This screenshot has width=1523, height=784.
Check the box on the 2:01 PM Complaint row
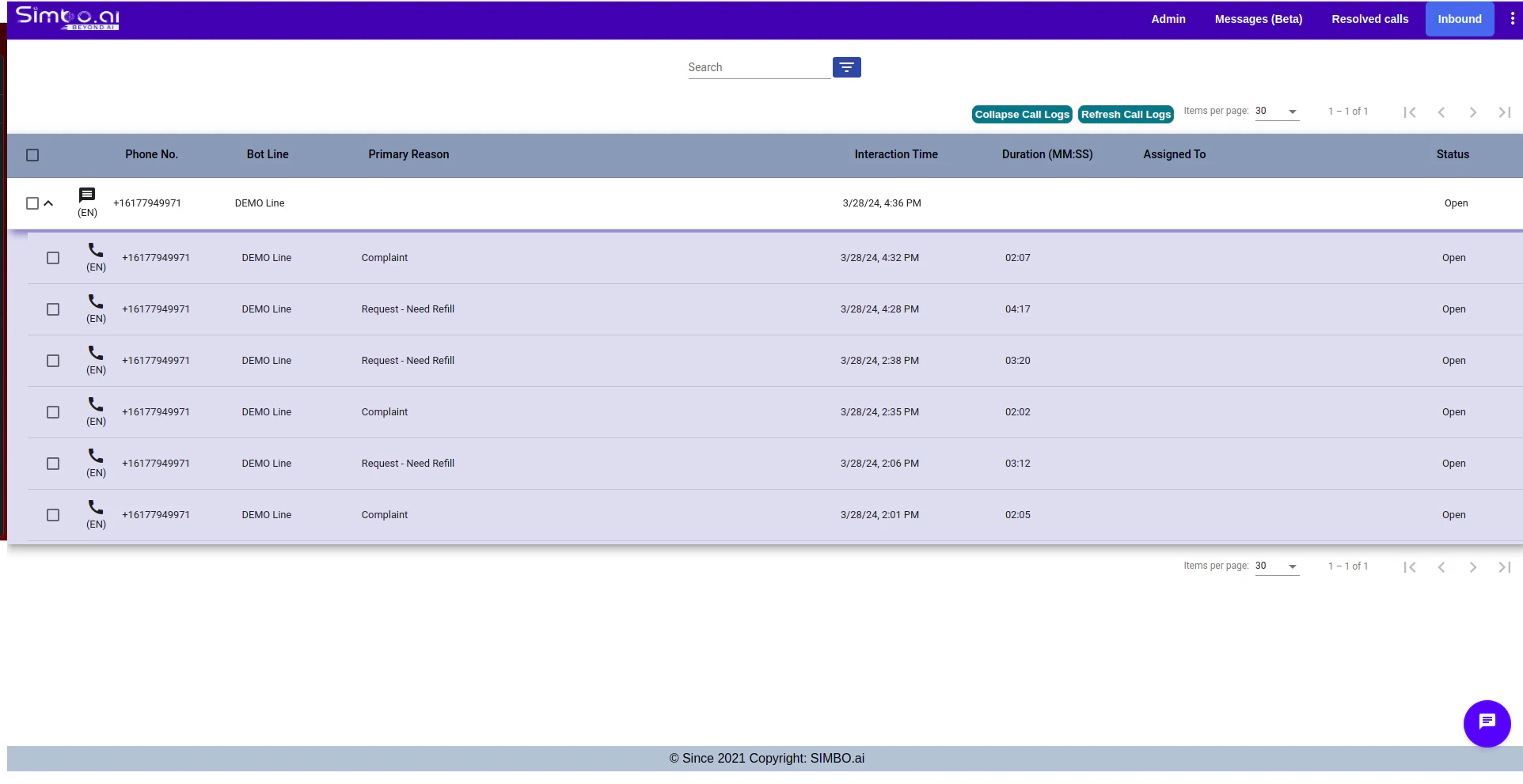53,514
